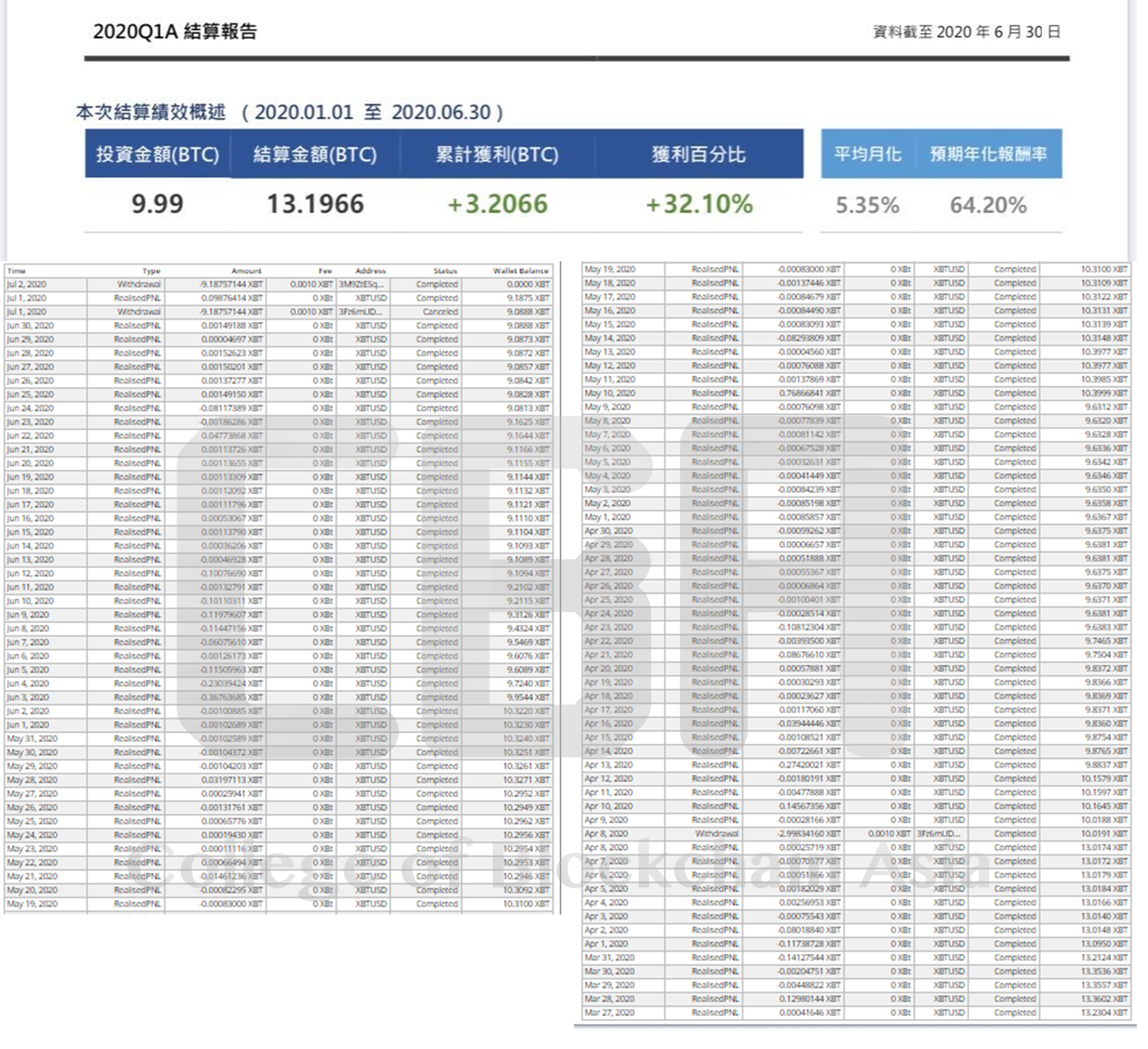The image size is (1148, 1049).
Task: Click the 累計獲利(BTC) header cell
Action: tap(496, 155)
